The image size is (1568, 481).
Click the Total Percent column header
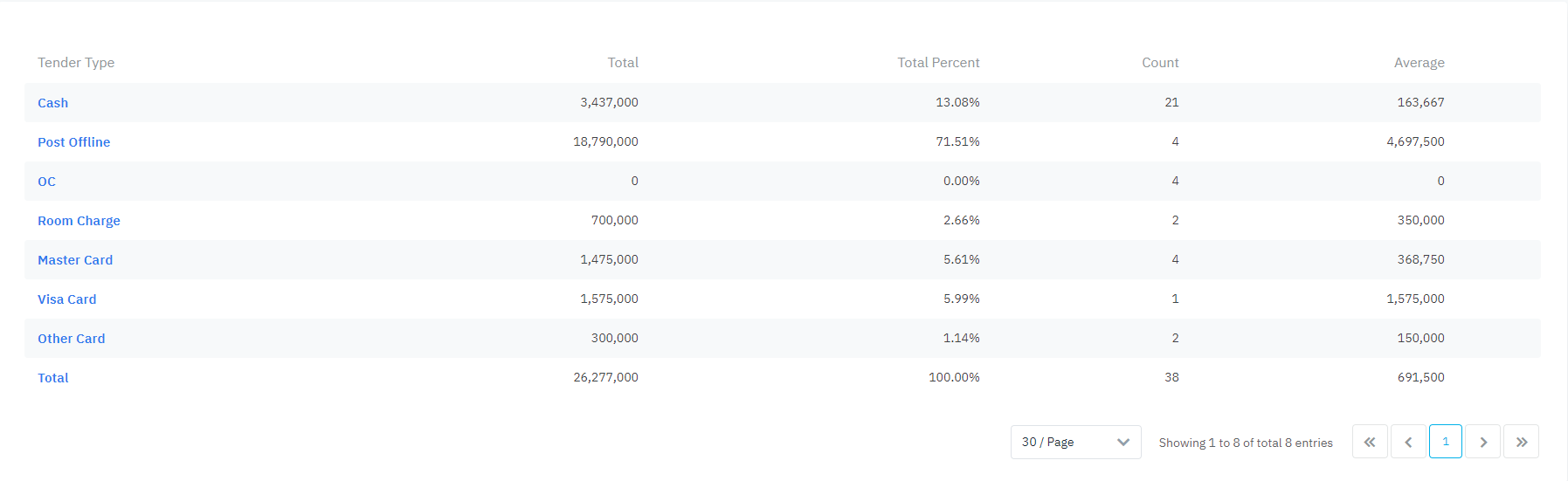coord(938,63)
